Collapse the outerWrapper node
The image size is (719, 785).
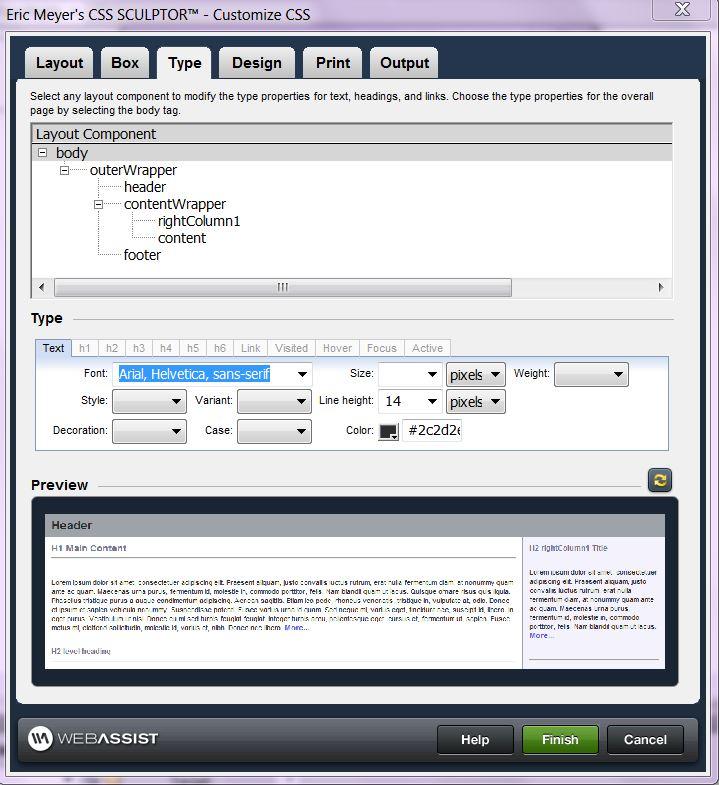click(x=65, y=170)
